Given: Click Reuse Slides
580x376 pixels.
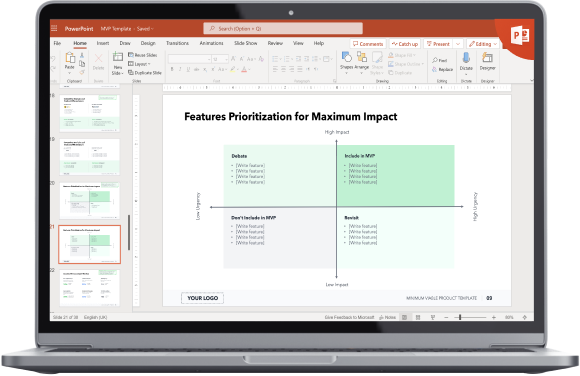Looking at the screenshot, I should [x=143, y=55].
